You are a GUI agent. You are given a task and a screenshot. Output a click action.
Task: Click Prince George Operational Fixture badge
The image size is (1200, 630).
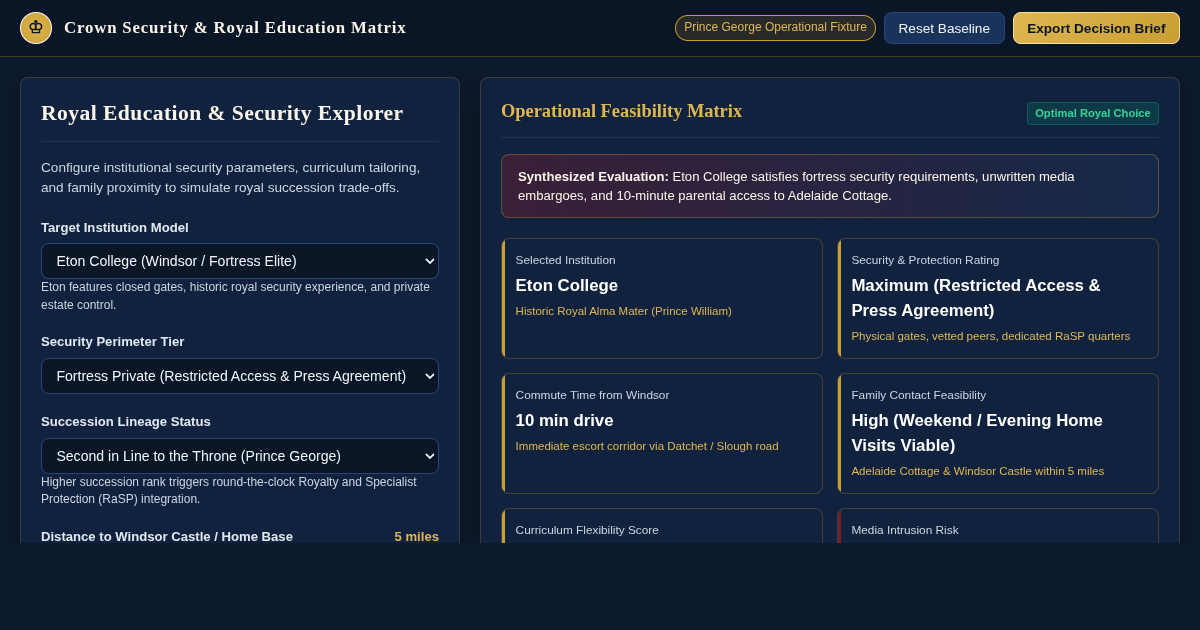point(775,28)
